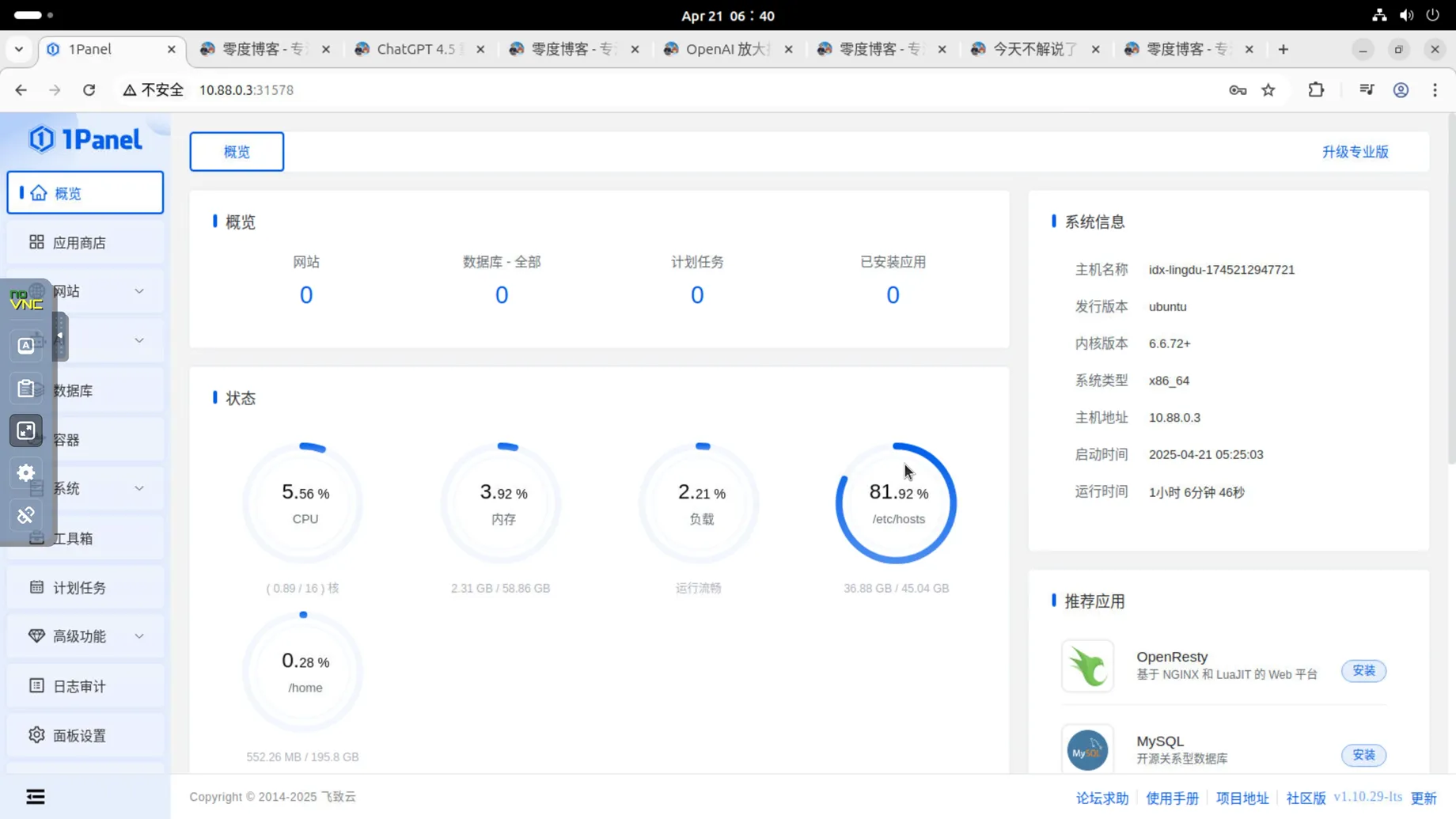Expand the 网站 sidebar menu

[x=139, y=290]
